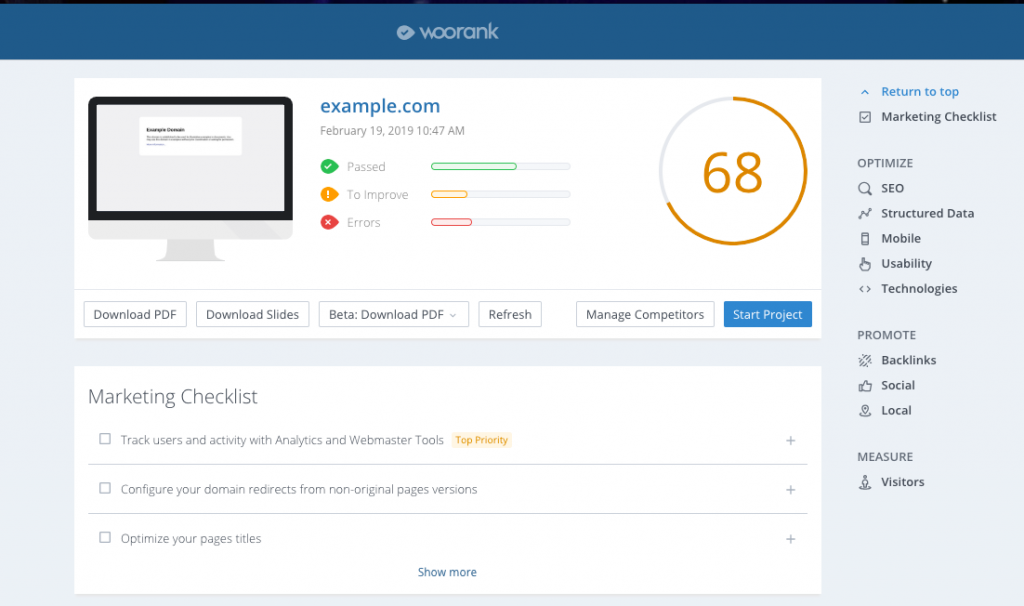Screen dimensions: 1024x606
Task: Open the Local section link
Action: (896, 410)
